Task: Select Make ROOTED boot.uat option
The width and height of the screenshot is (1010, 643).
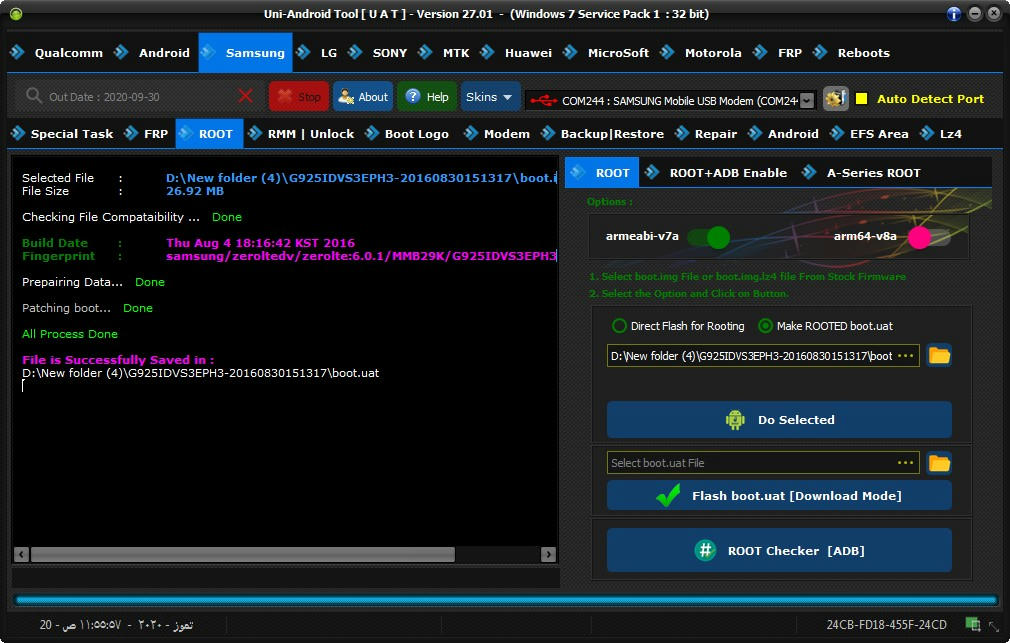Action: (x=826, y=326)
